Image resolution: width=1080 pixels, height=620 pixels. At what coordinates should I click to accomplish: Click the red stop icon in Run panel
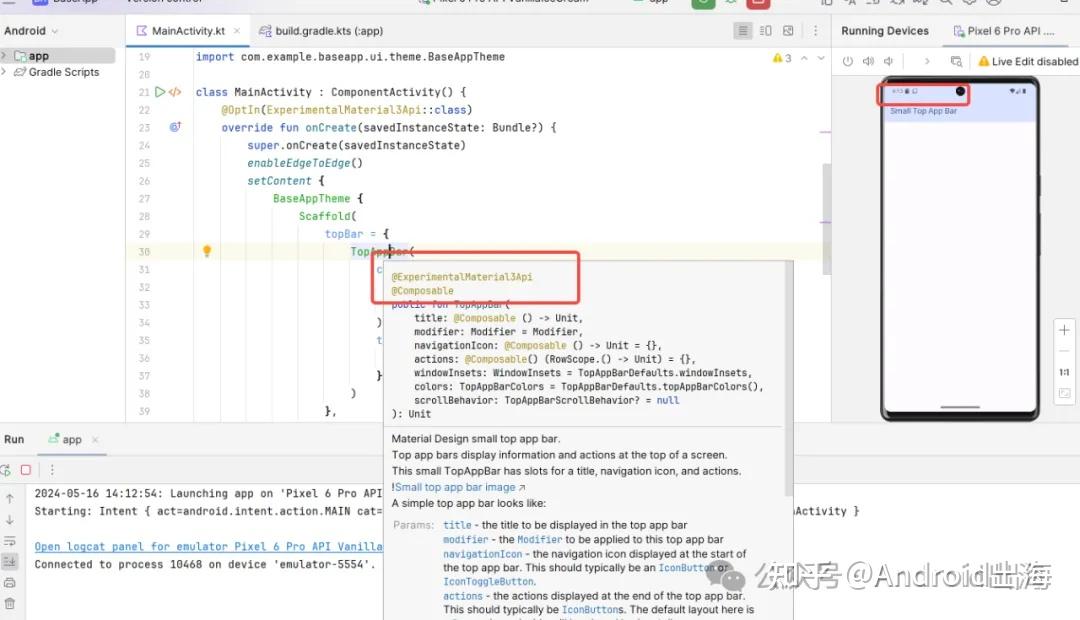[x=26, y=470]
